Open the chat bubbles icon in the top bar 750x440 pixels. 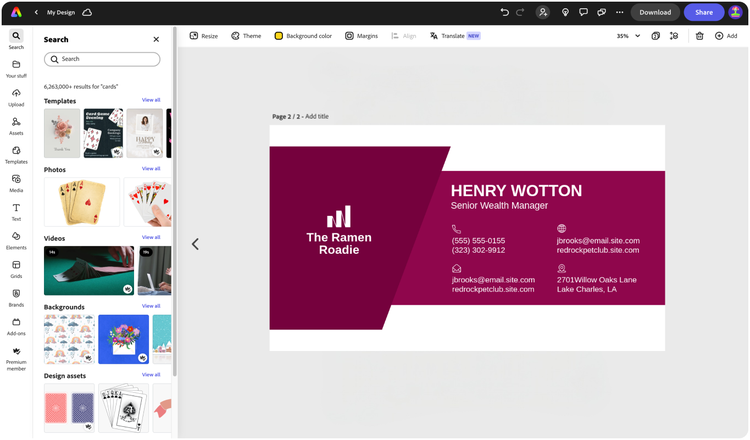pyautogui.click(x=601, y=12)
